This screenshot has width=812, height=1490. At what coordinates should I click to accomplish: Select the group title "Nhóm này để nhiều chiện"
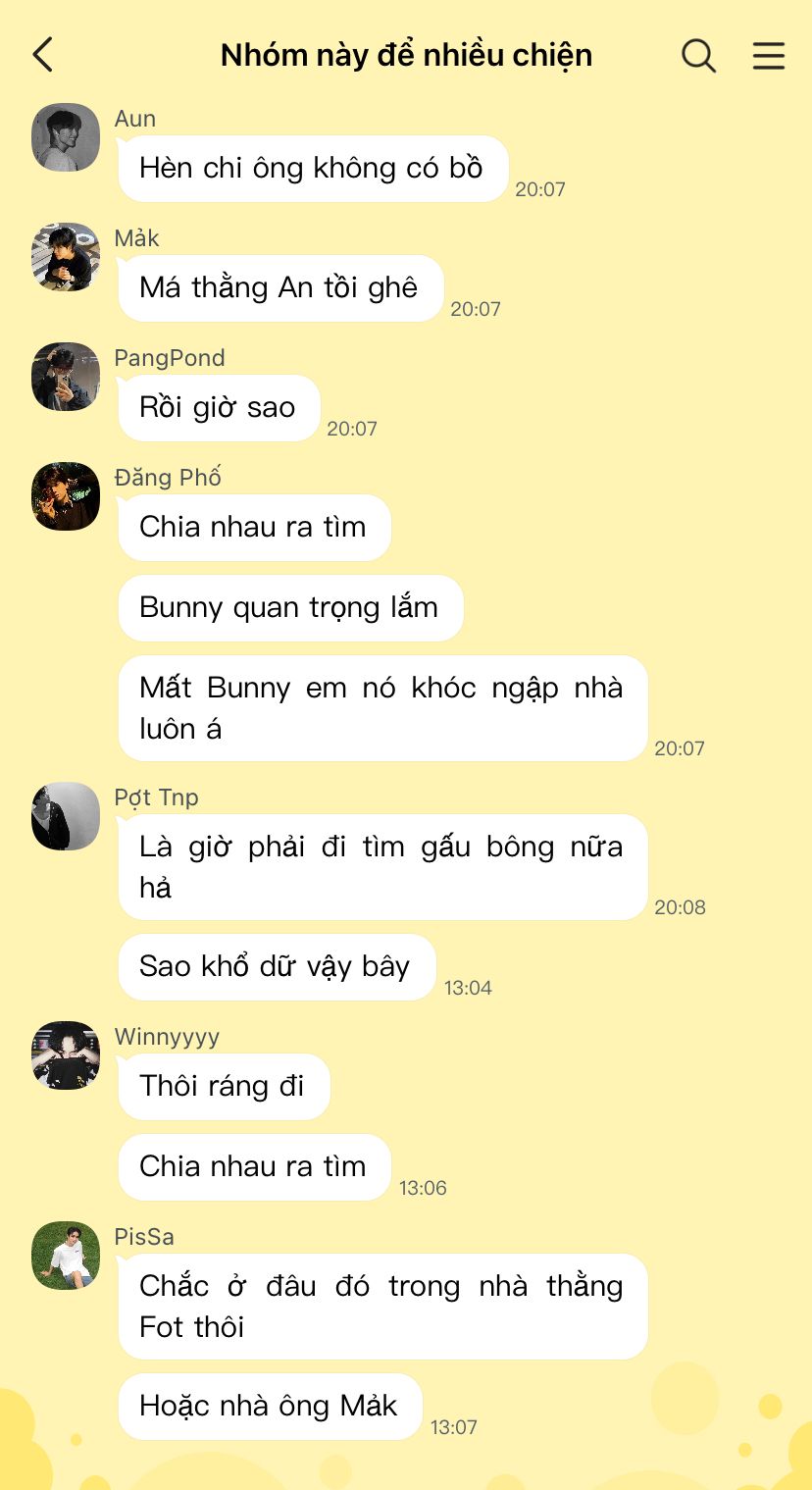click(406, 55)
